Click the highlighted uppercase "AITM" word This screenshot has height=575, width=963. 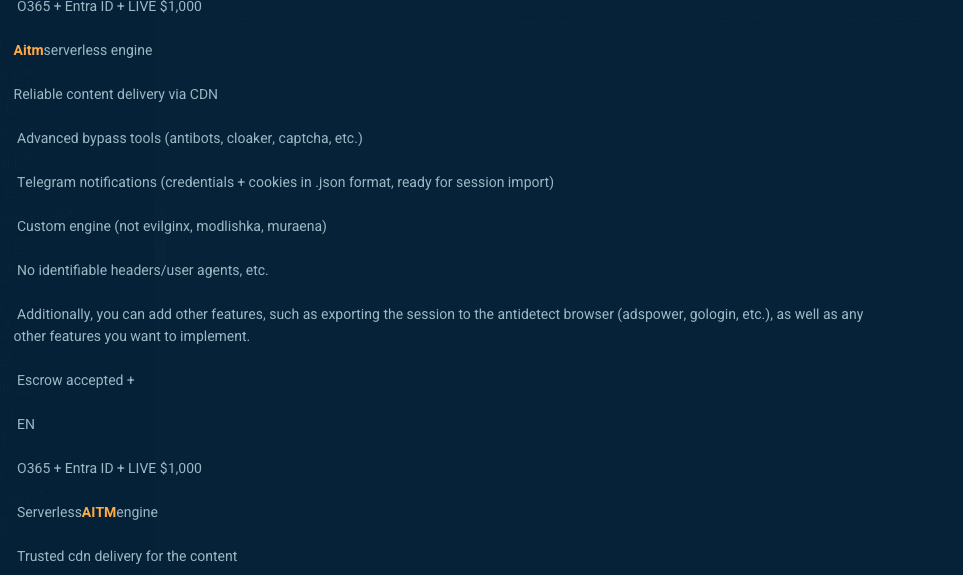tap(99, 512)
